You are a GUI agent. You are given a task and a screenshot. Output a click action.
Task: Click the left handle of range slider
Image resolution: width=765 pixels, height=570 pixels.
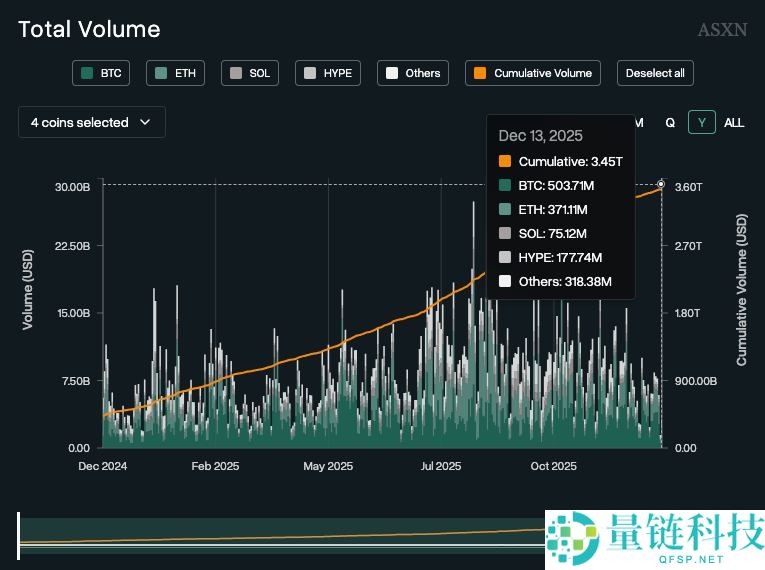tap(18, 535)
